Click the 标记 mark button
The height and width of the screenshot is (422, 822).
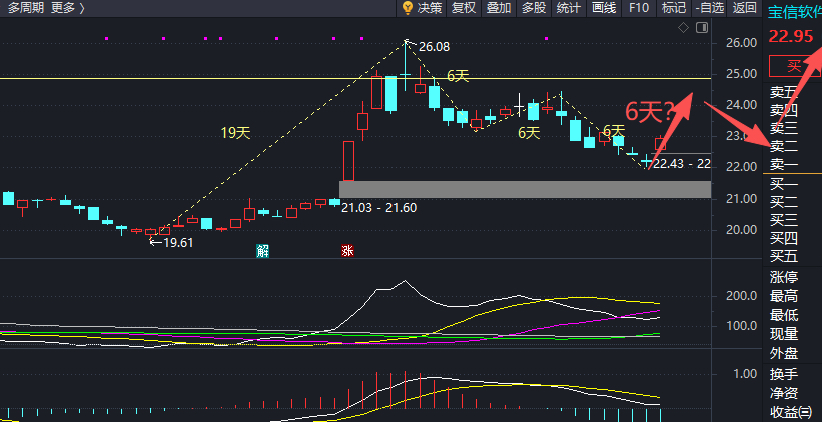pos(674,7)
